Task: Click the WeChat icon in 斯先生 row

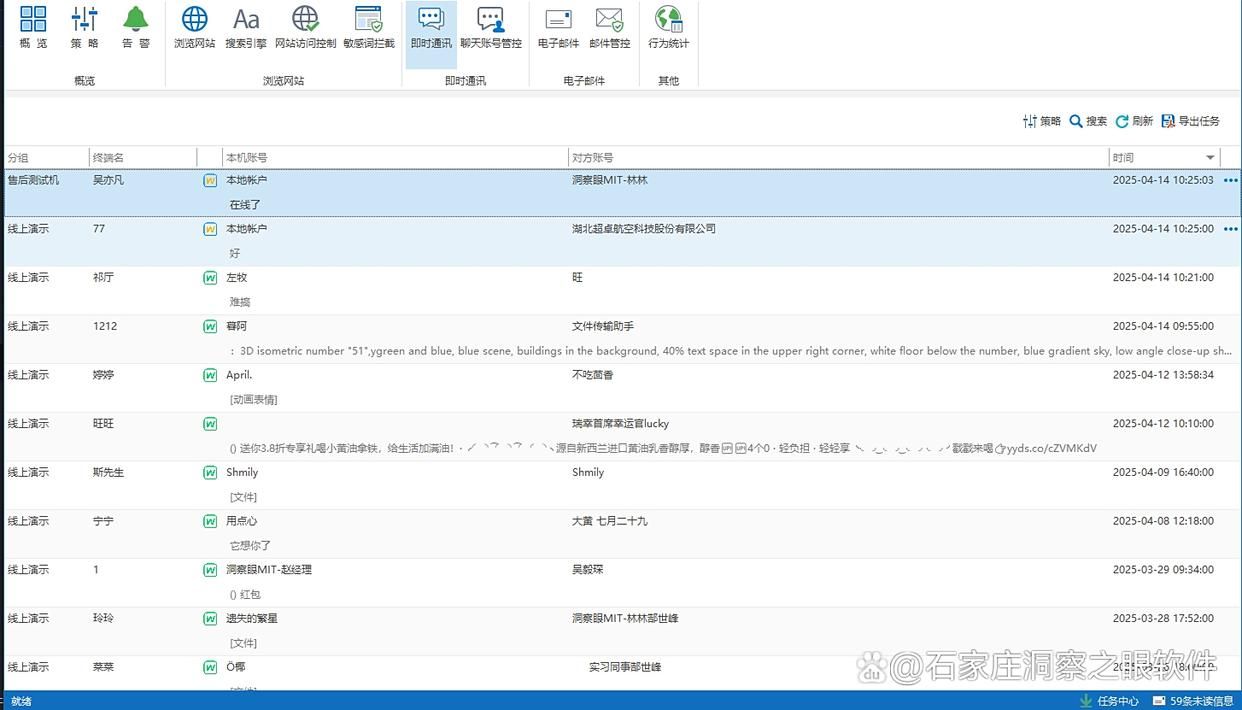Action: pyautogui.click(x=210, y=472)
